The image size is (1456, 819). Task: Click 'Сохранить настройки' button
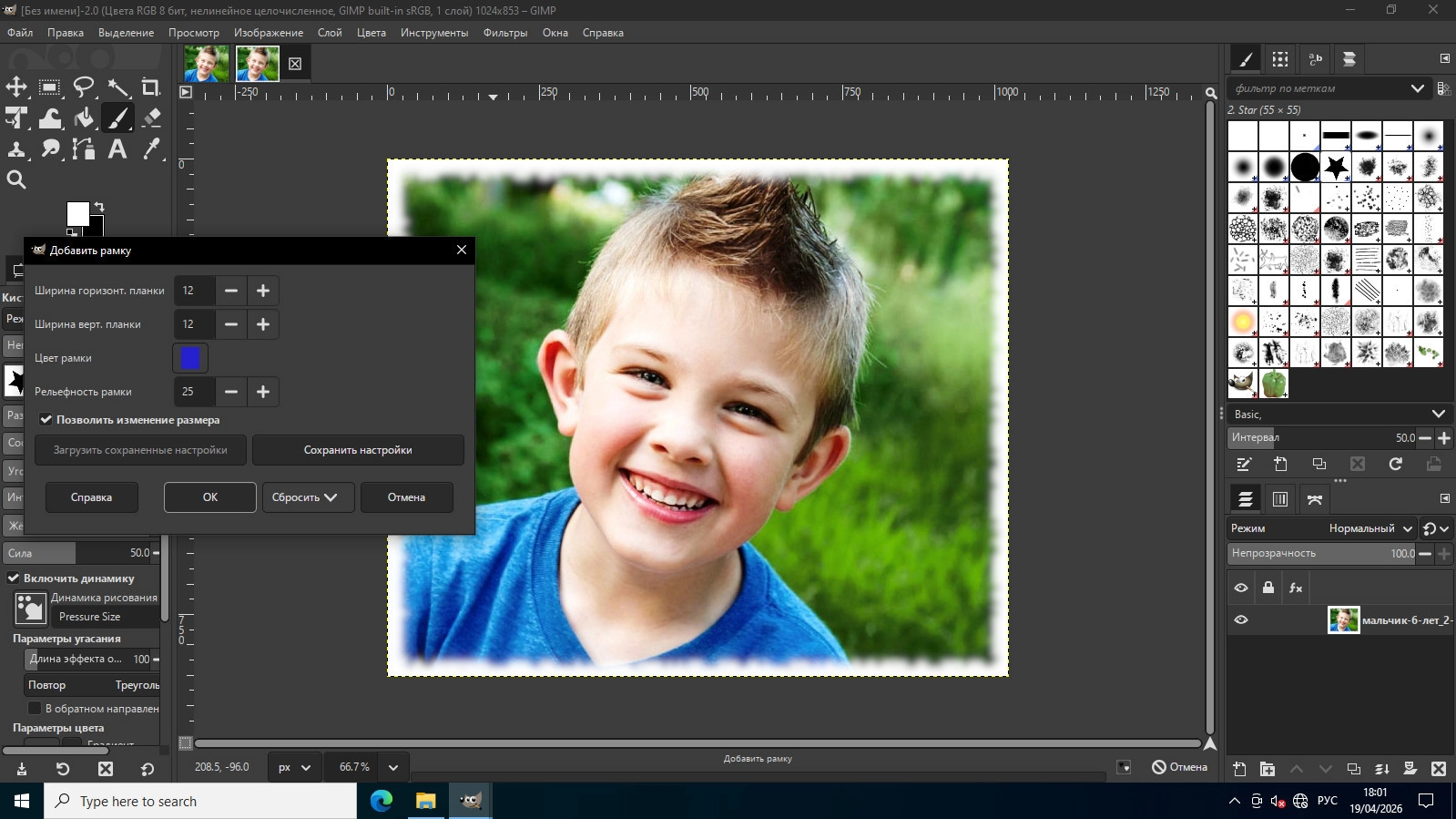358,450
